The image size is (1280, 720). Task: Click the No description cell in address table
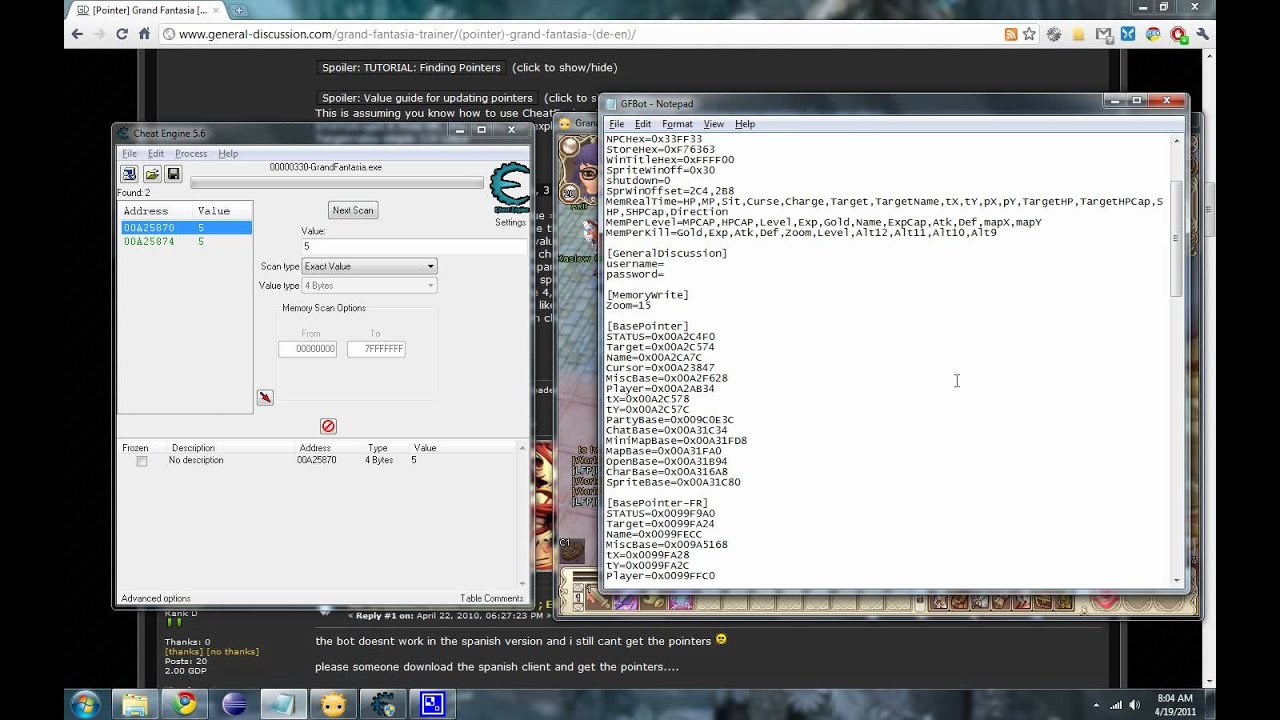coord(196,460)
